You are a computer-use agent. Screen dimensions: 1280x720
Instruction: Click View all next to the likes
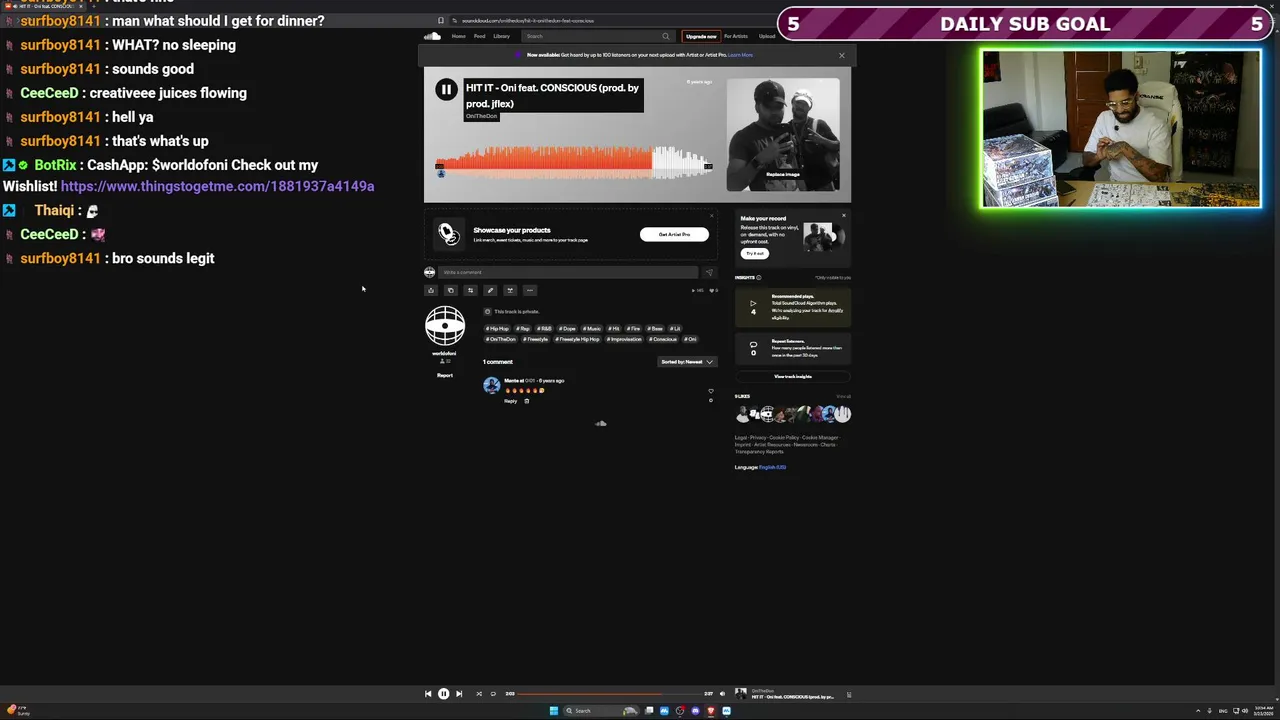[843, 396]
